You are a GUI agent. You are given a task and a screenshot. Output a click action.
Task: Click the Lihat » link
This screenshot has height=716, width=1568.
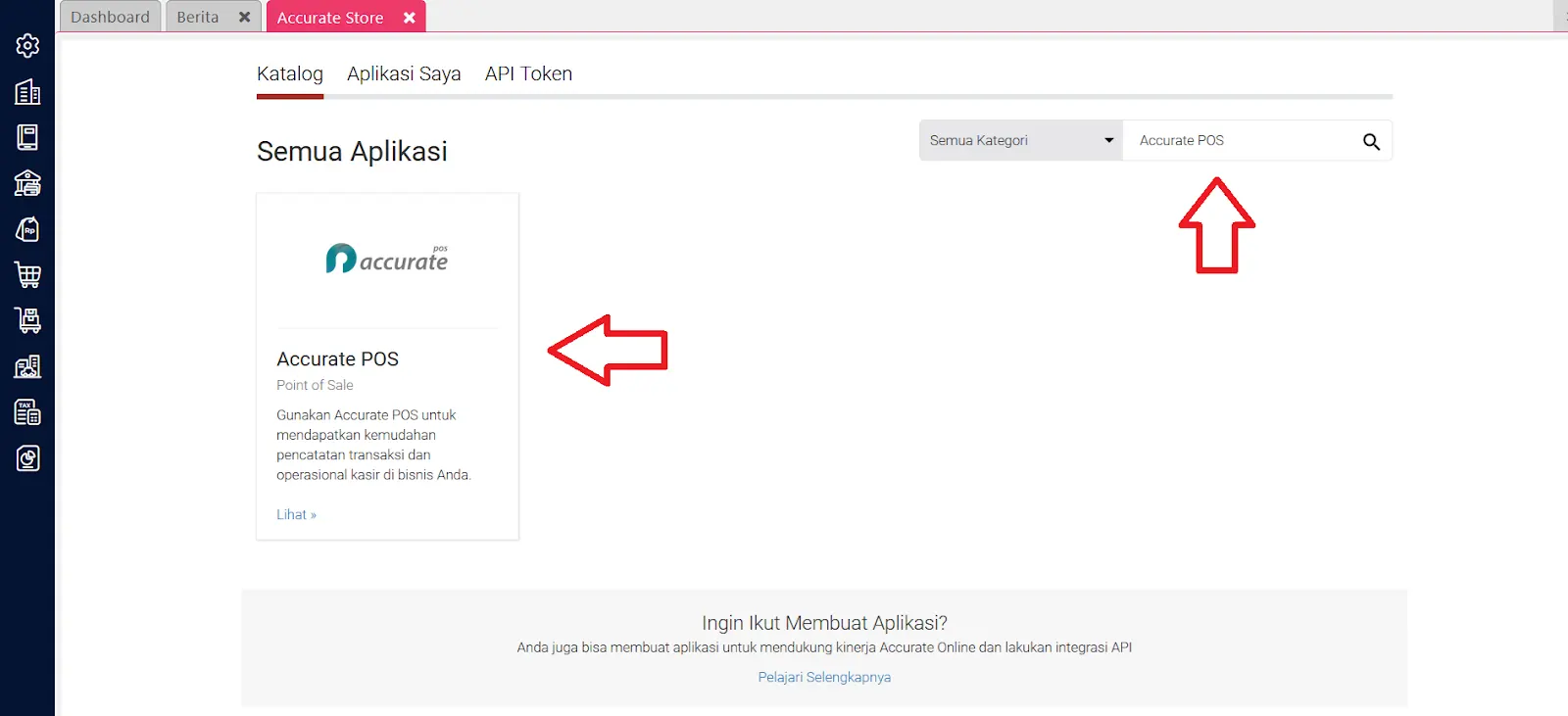tap(296, 514)
